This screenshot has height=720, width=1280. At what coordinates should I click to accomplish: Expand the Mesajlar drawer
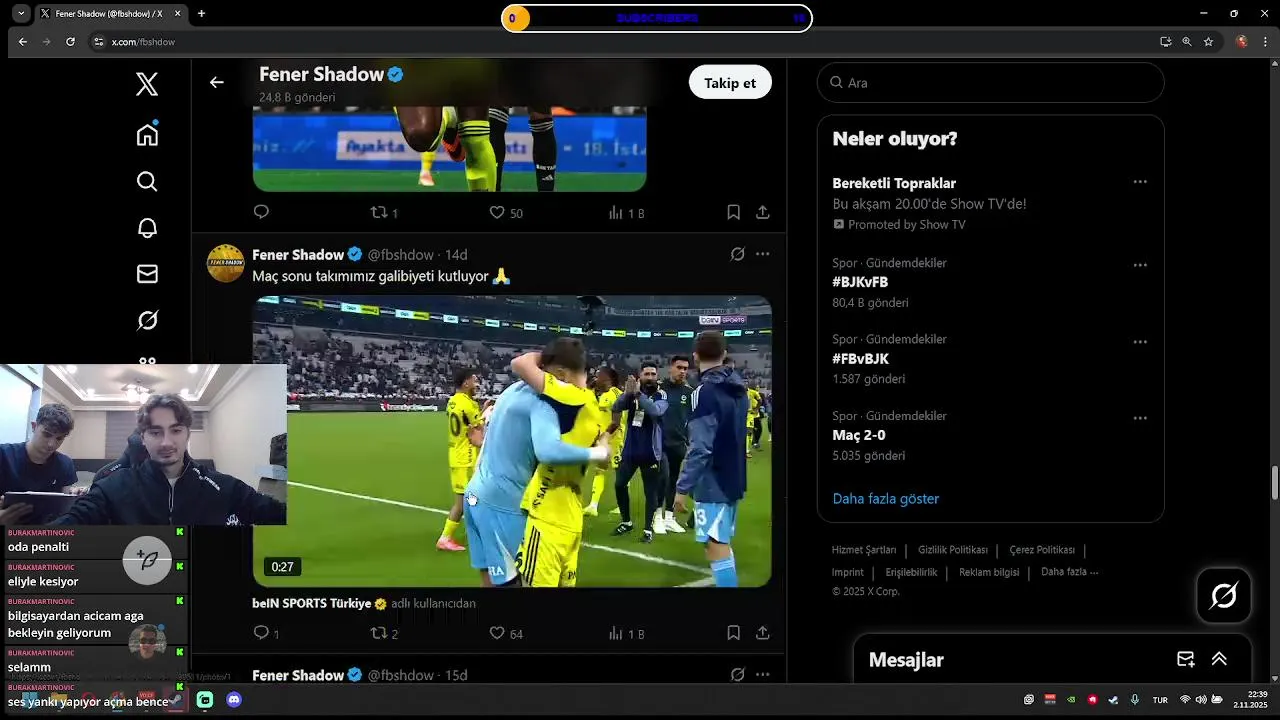click(1219, 659)
